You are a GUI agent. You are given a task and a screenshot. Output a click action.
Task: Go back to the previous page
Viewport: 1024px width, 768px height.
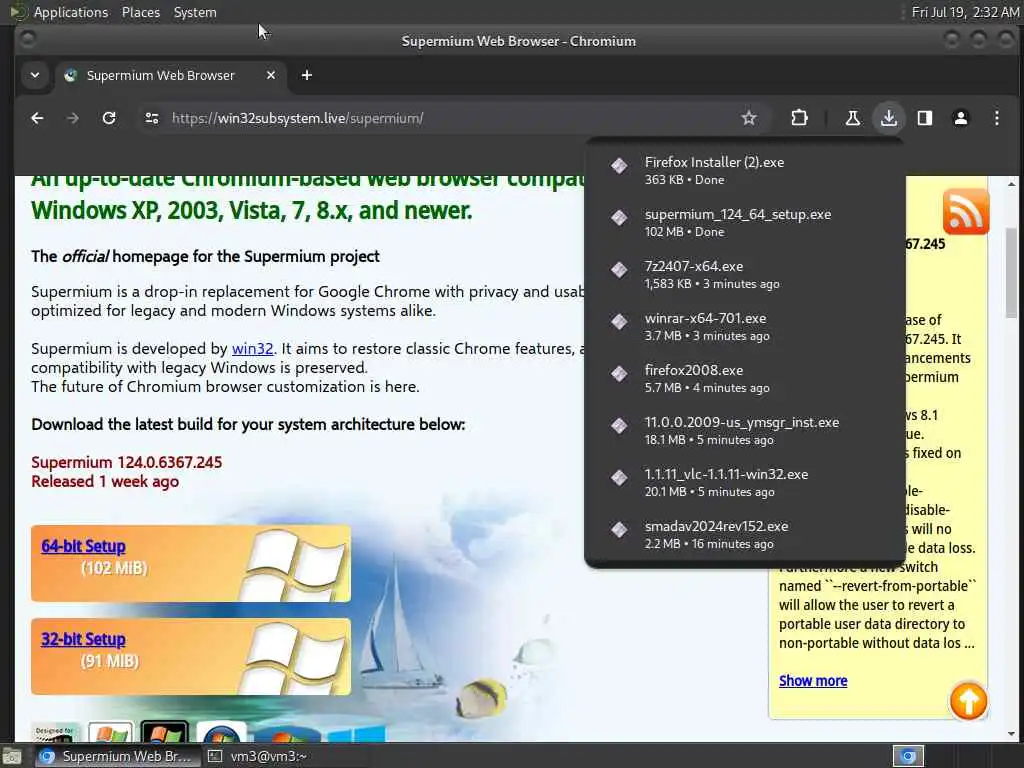[x=37, y=118]
